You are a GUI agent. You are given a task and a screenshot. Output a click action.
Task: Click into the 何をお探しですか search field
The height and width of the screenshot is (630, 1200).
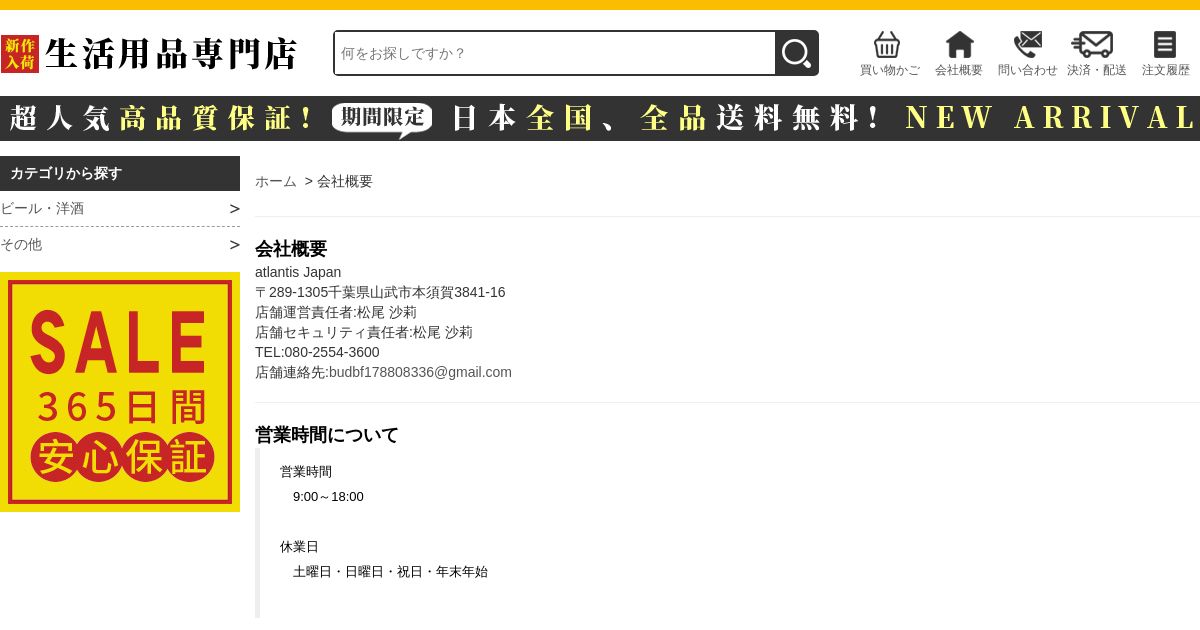tap(555, 53)
